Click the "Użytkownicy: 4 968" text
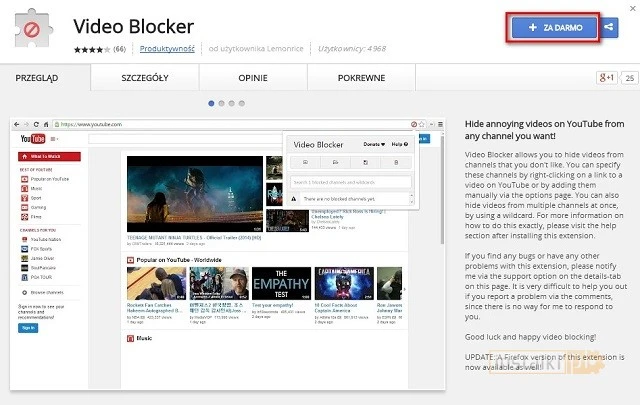Image resolution: width=640 pixels, height=405 pixels. pyautogui.click(x=352, y=49)
